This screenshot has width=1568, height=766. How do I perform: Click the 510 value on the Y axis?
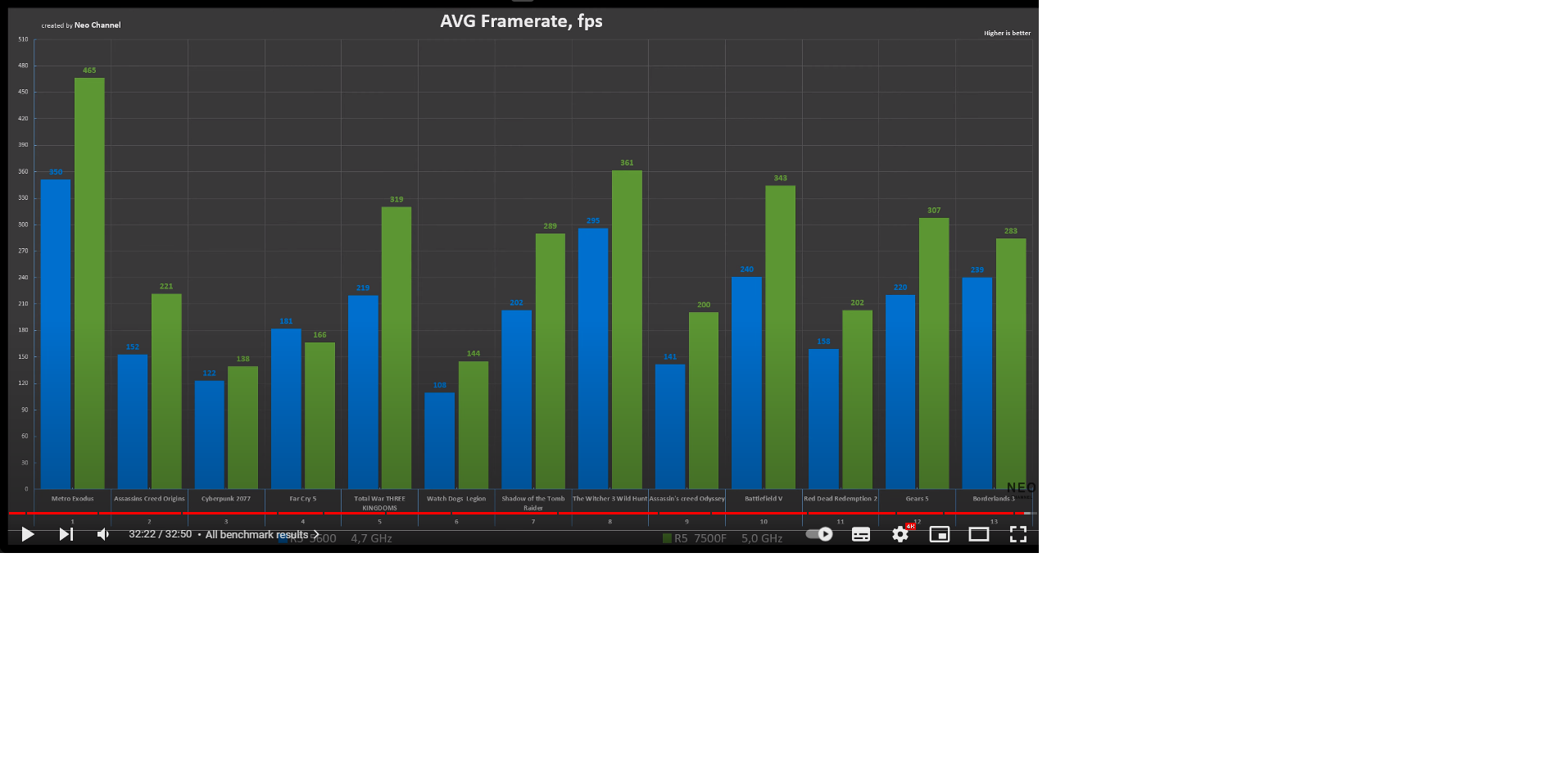pyautogui.click(x=23, y=39)
